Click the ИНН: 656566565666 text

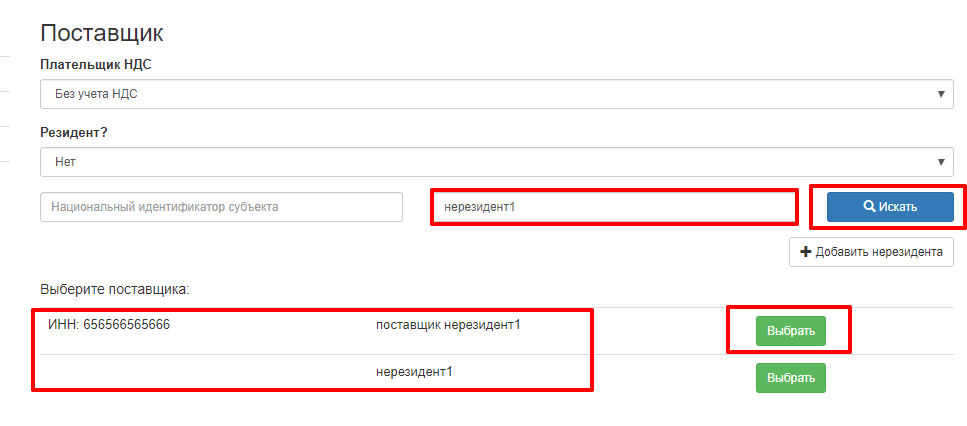pos(109,325)
